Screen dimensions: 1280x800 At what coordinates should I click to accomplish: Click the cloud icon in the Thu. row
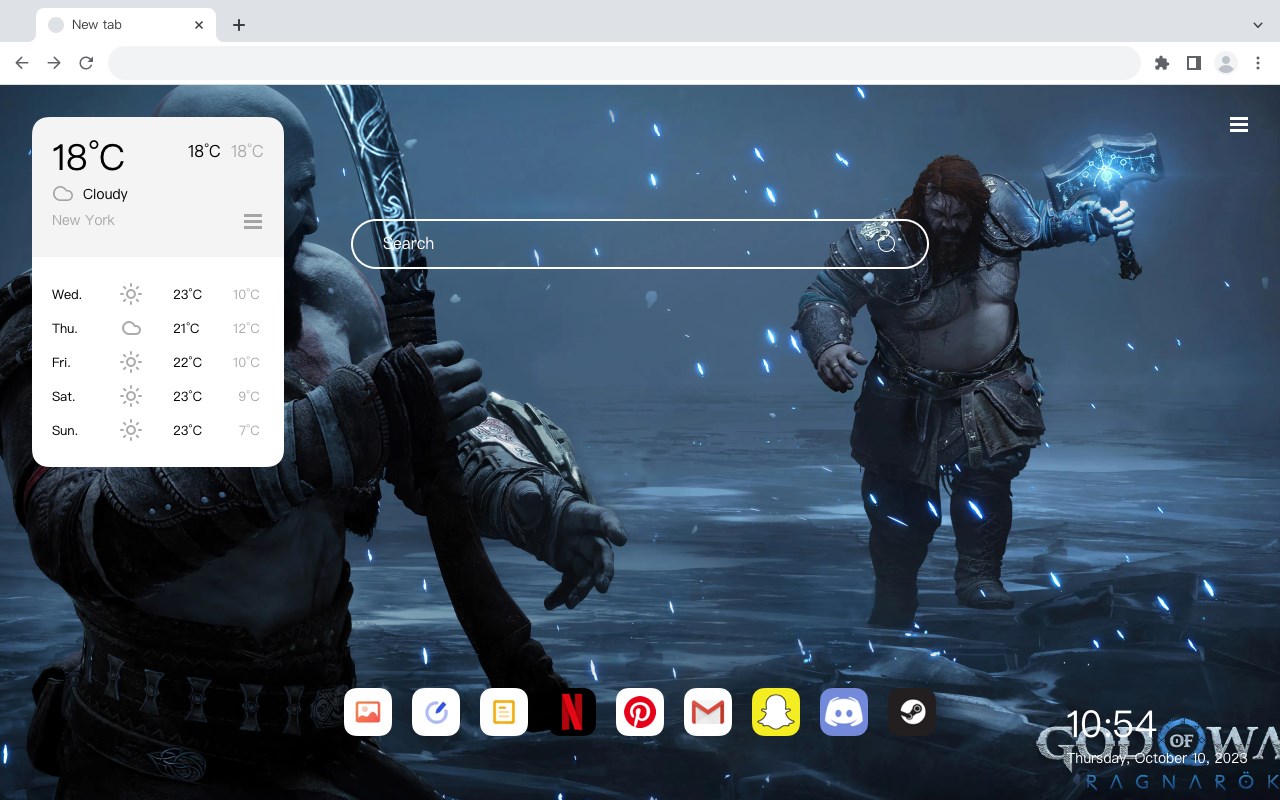coord(131,328)
